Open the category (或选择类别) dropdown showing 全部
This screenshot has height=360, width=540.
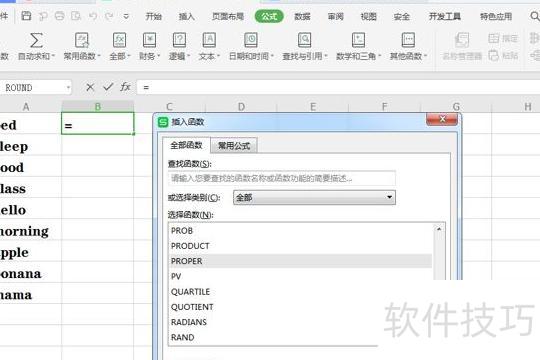[x=314, y=198]
